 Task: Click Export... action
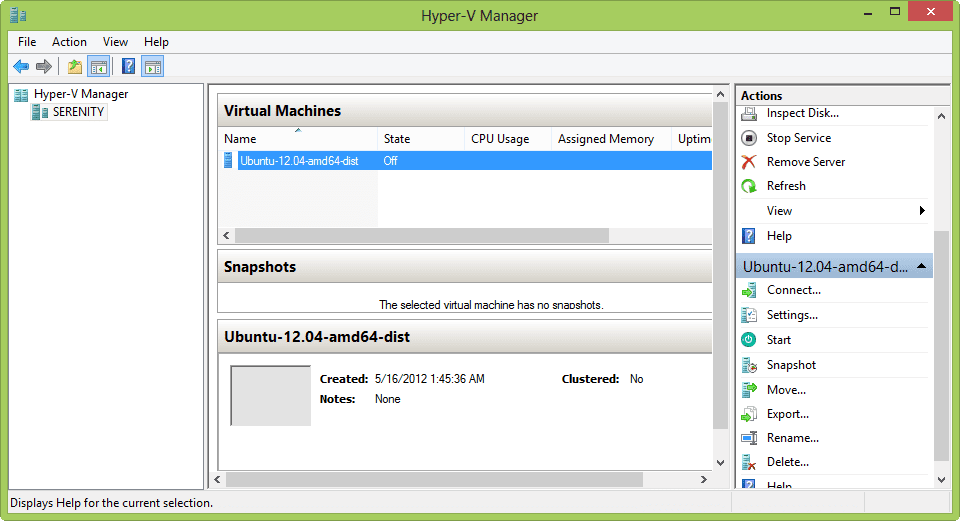[x=788, y=414]
